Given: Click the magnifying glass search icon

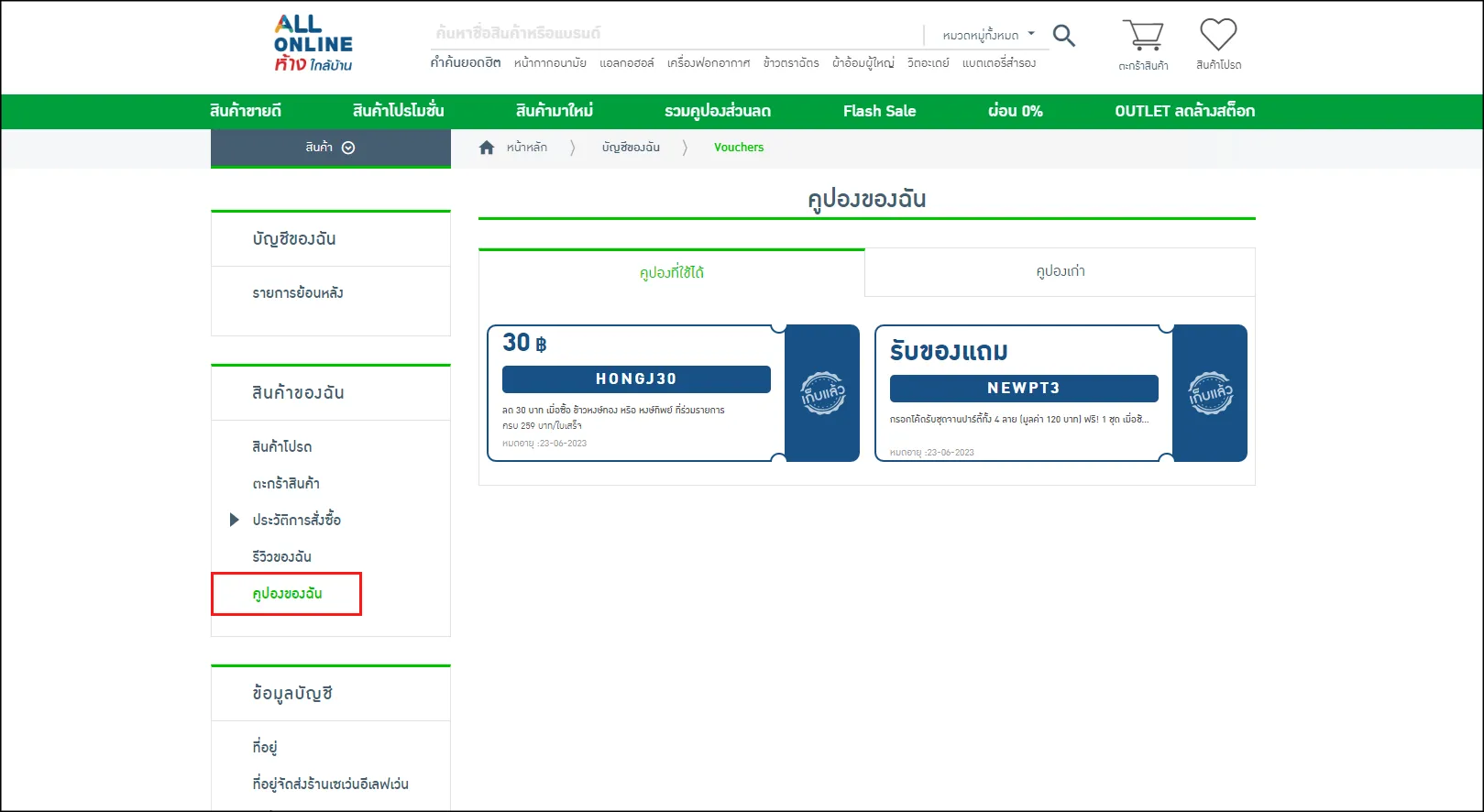Looking at the screenshot, I should (1063, 36).
